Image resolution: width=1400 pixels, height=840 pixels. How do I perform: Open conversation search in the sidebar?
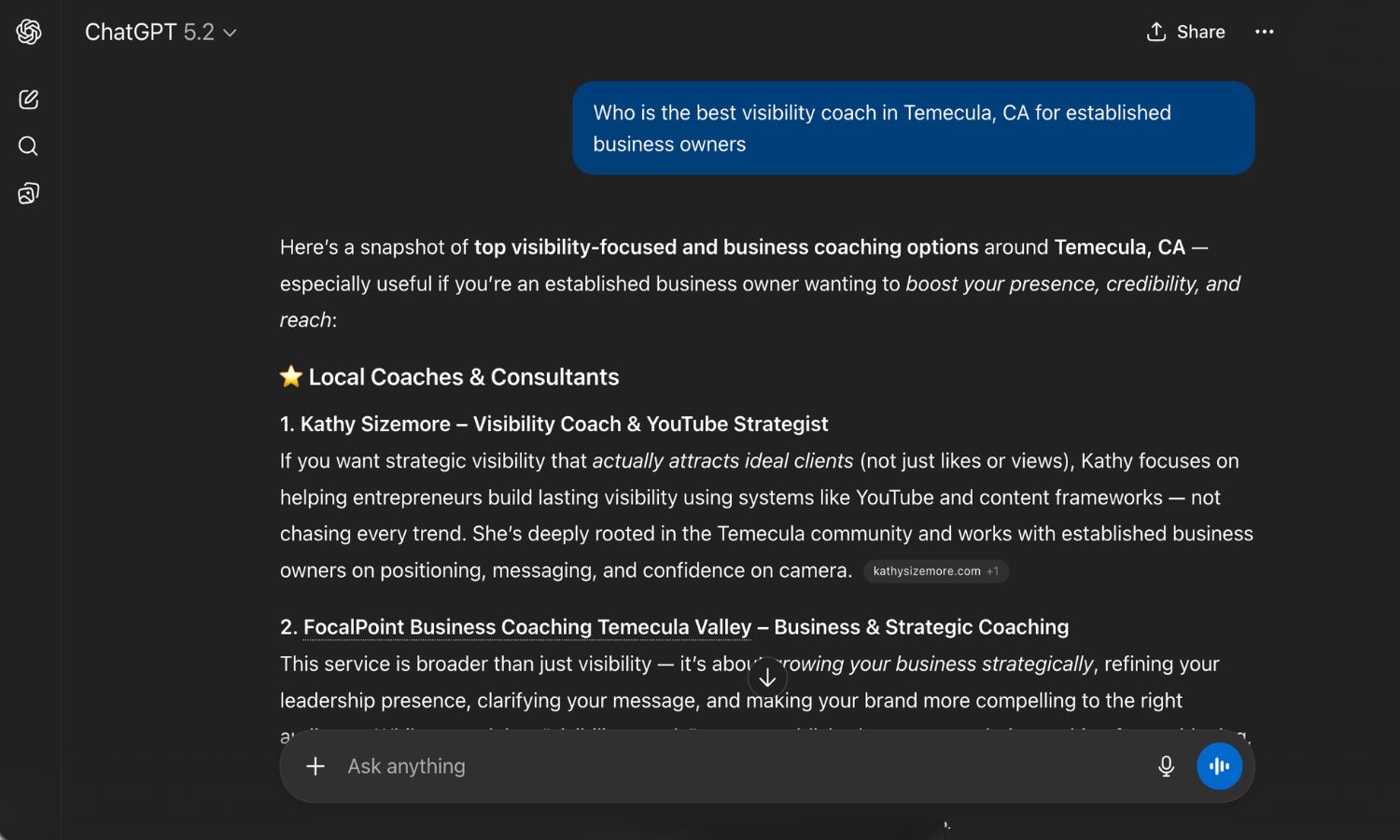pyautogui.click(x=28, y=146)
